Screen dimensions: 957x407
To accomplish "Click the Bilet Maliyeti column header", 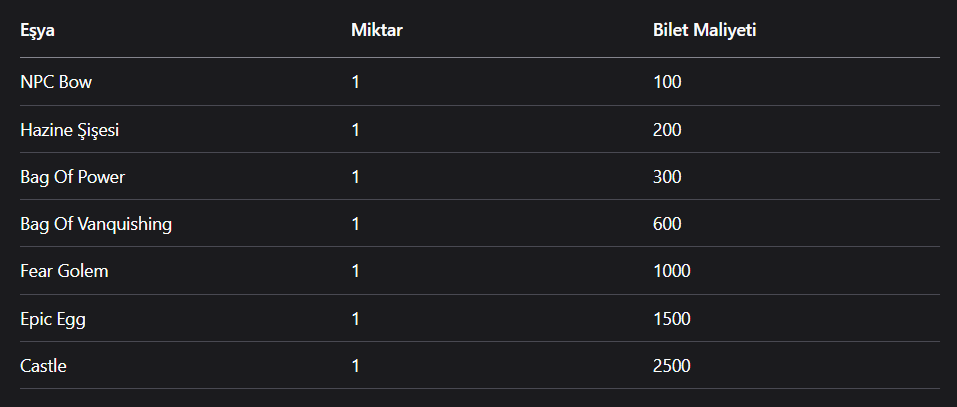I will (704, 30).
